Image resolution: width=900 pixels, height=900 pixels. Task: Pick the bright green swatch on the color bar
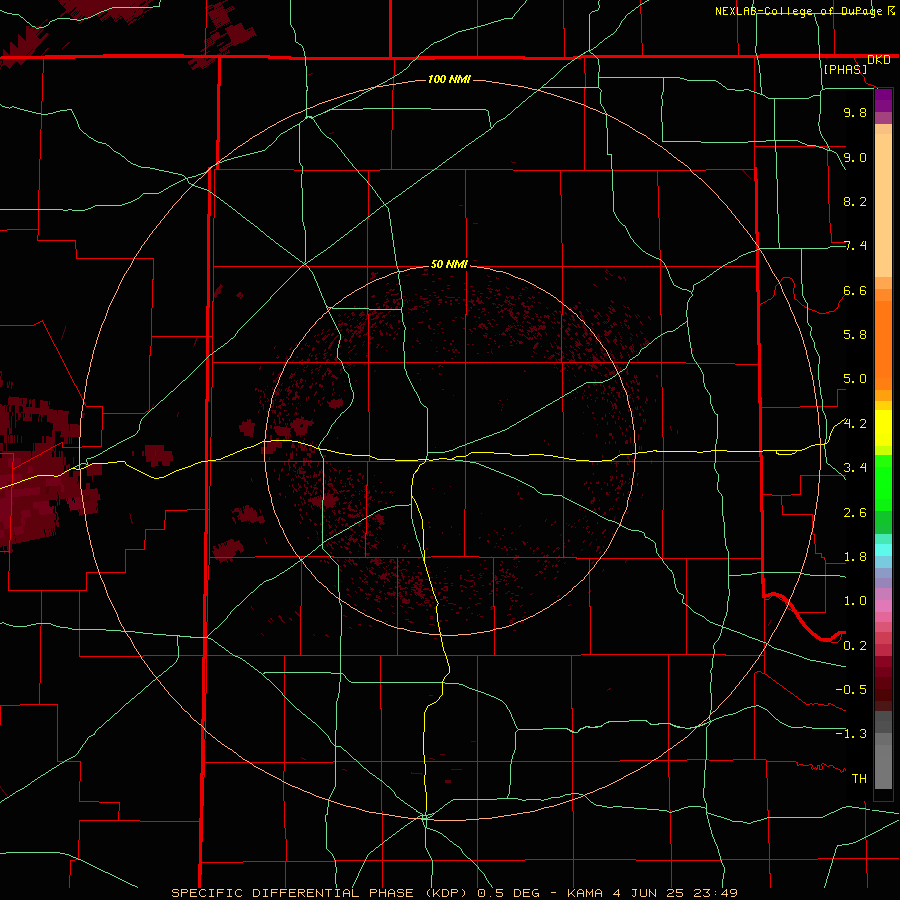coord(883,484)
